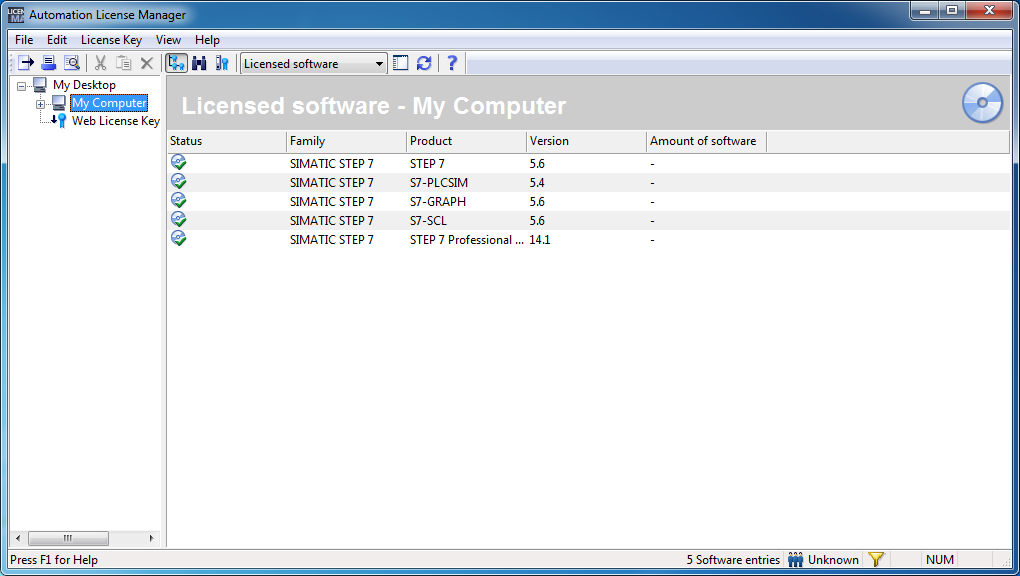Click the status icon for S7-PLCSIM row
The image size is (1020, 576).
pyautogui.click(x=178, y=182)
